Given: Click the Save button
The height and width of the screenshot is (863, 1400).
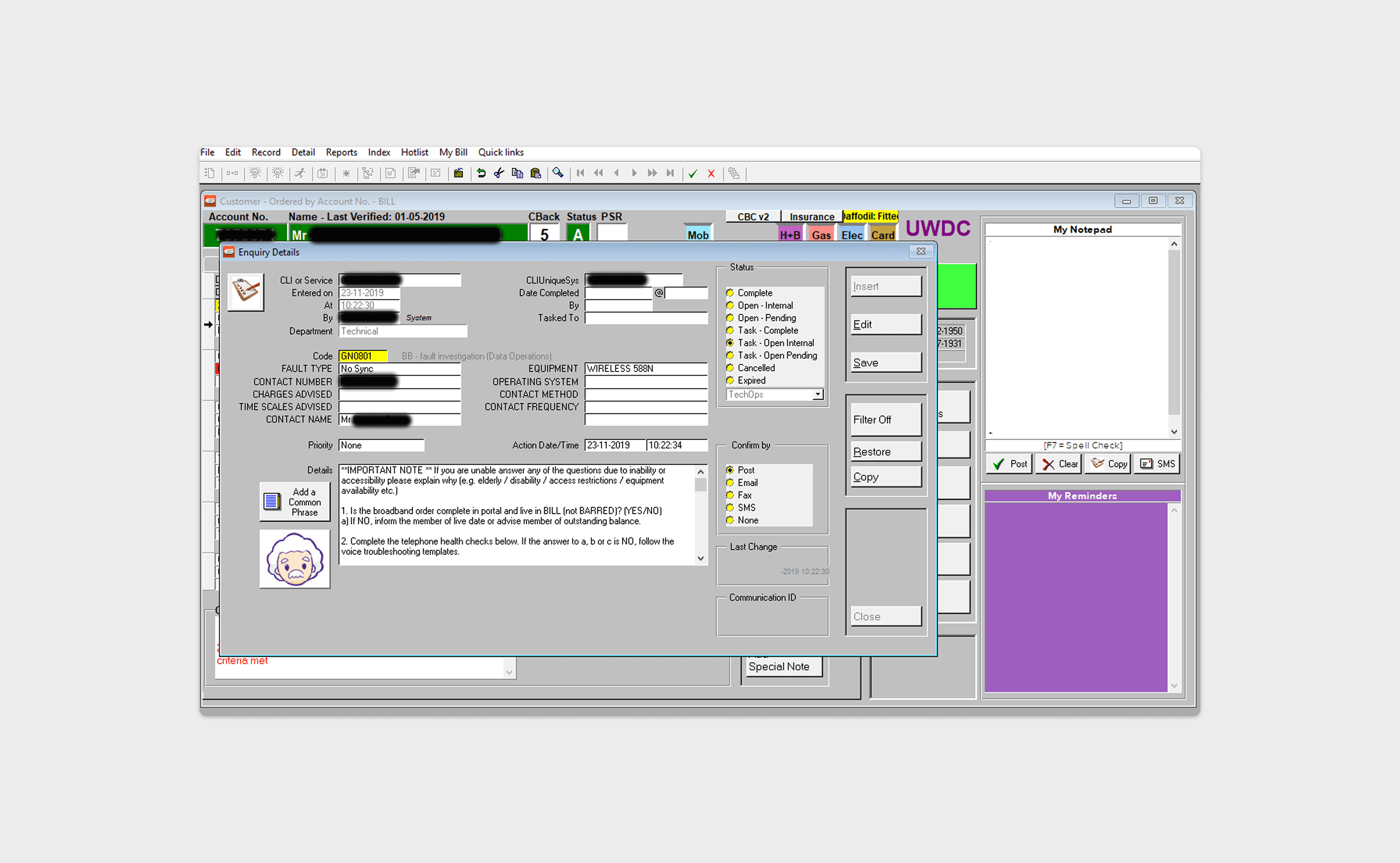Looking at the screenshot, I should (x=885, y=363).
